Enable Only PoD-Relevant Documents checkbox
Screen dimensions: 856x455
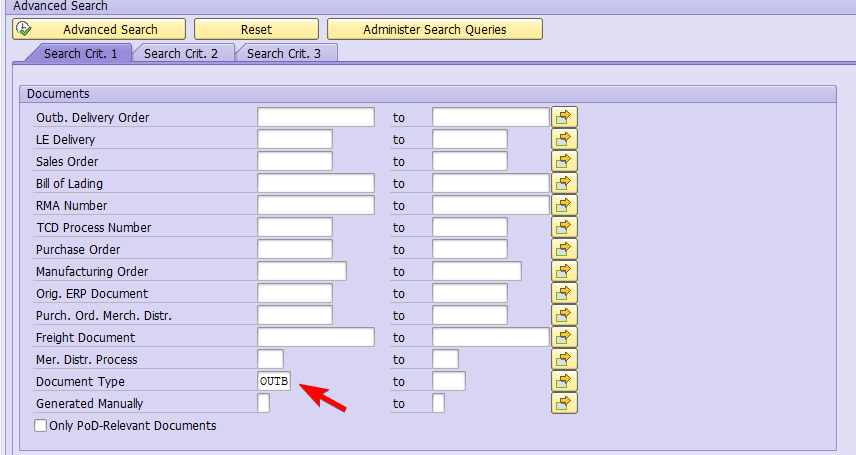pyautogui.click(x=41, y=426)
